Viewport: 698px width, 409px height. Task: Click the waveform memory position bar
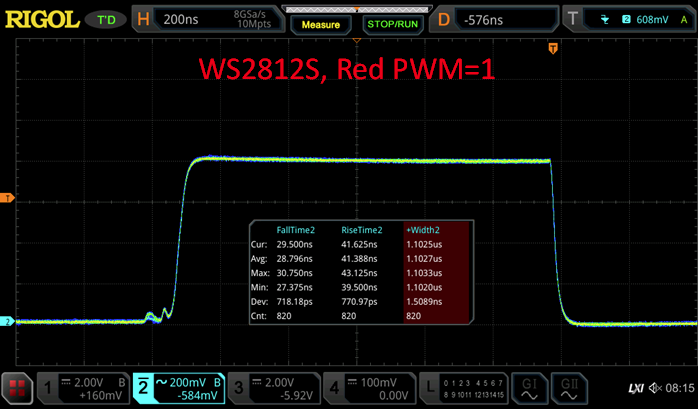[x=357, y=9]
